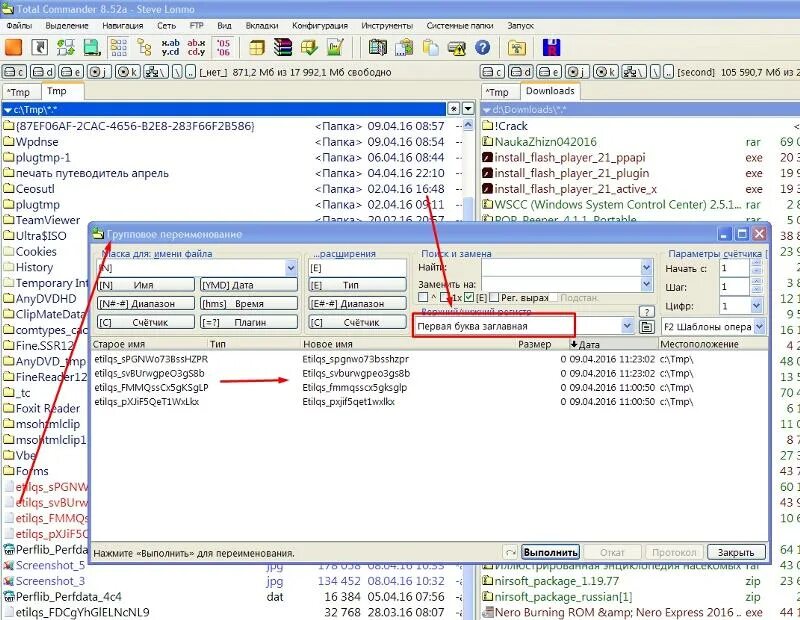
Task: Insert [YMD] Дата placeholder button
Action: [x=249, y=285]
